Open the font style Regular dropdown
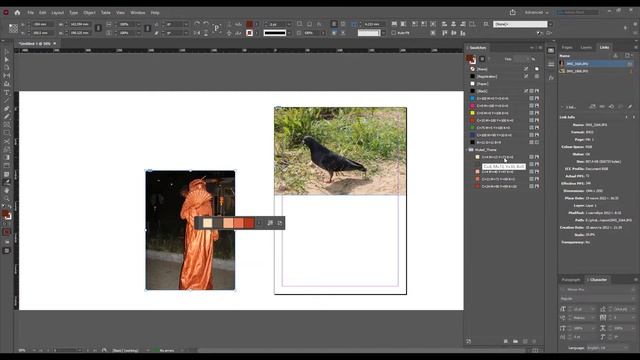The width and height of the screenshot is (640, 360). coord(598,299)
